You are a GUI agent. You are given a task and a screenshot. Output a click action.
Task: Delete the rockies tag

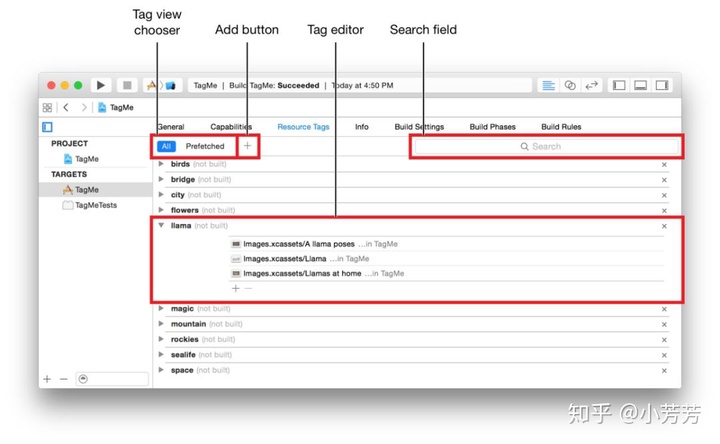(664, 340)
